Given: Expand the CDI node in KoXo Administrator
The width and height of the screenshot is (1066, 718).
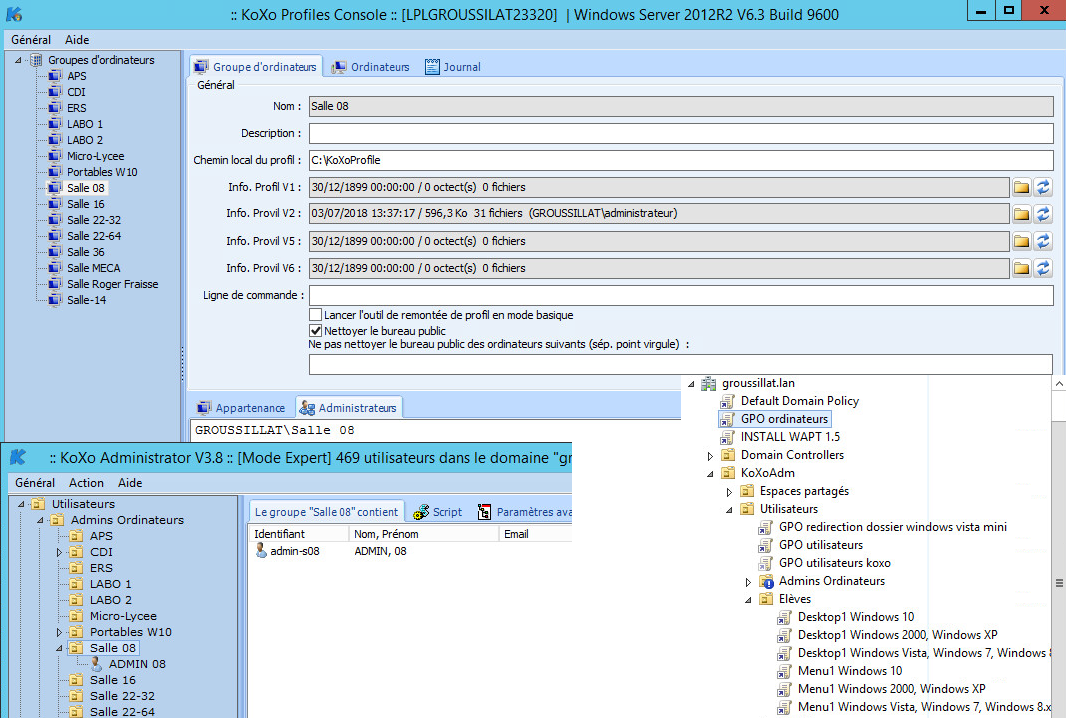Looking at the screenshot, I should pos(59,552).
